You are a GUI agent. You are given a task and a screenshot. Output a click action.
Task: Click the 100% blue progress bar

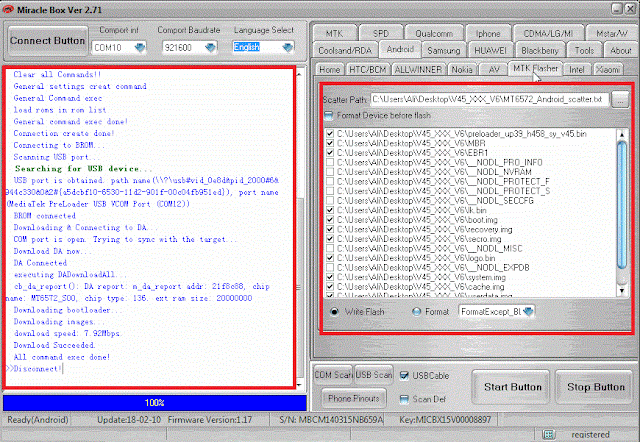(x=155, y=403)
